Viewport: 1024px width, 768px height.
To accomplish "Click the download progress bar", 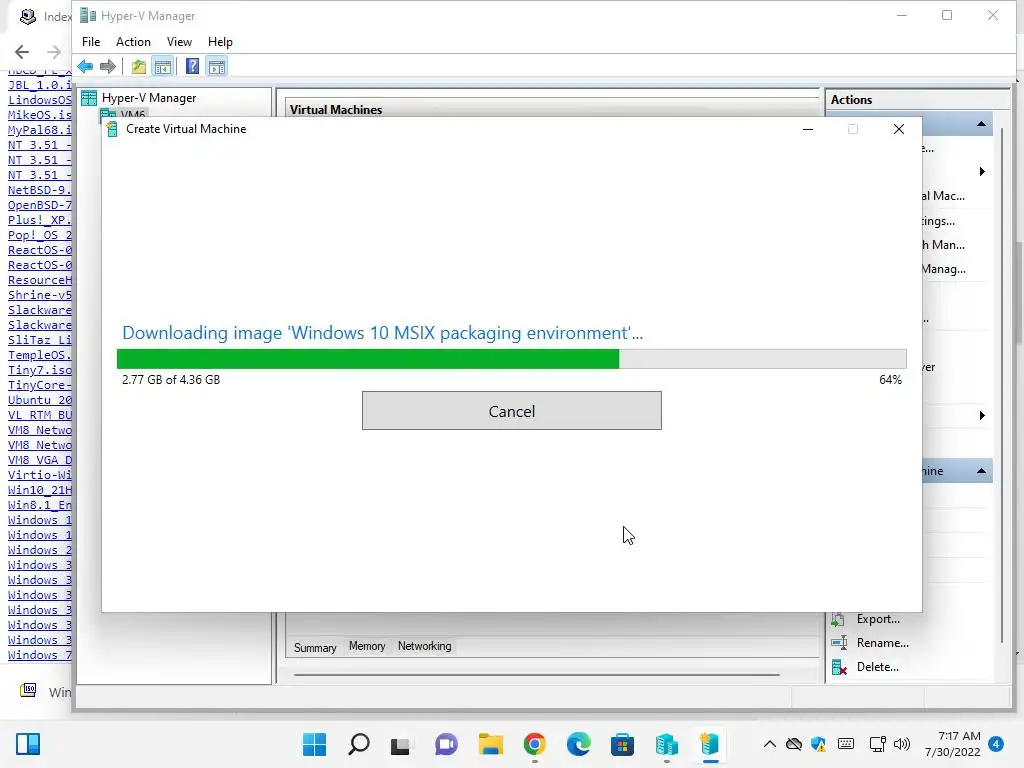I will pos(511,359).
